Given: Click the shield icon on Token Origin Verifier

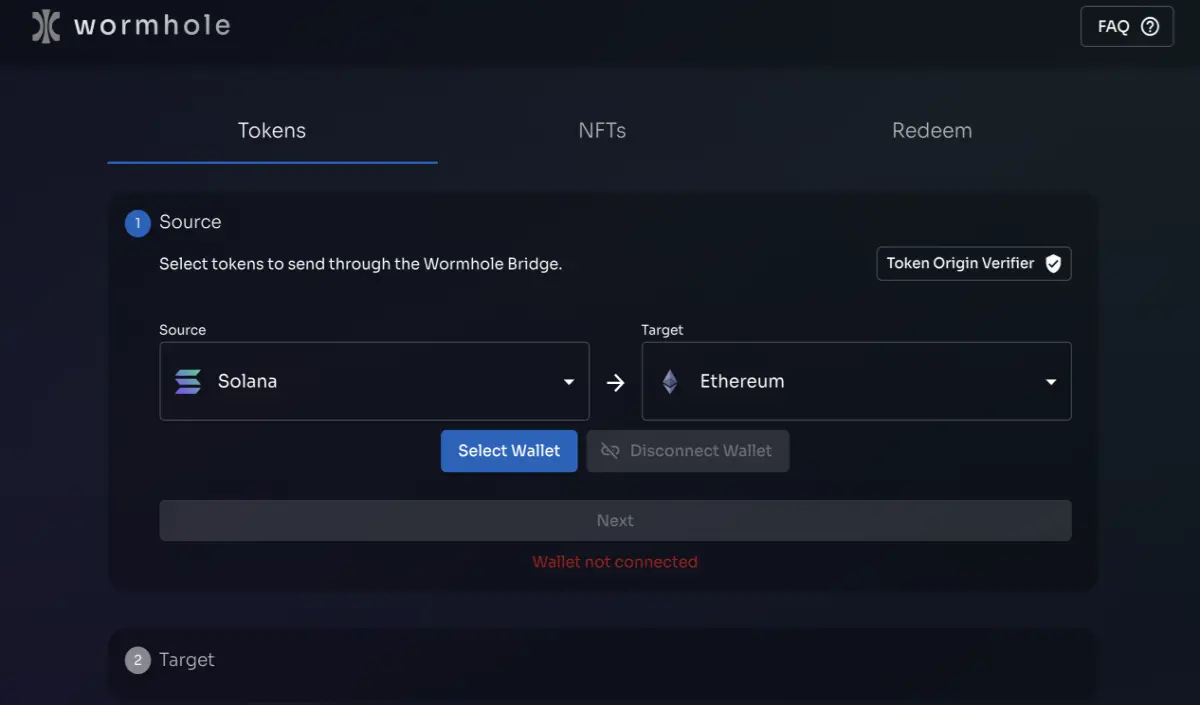Looking at the screenshot, I should (x=1053, y=264).
